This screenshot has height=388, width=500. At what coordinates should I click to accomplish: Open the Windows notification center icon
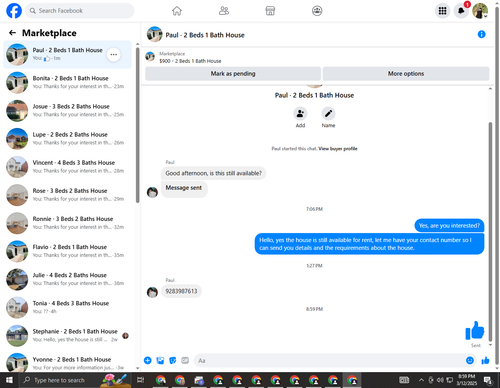point(488,380)
